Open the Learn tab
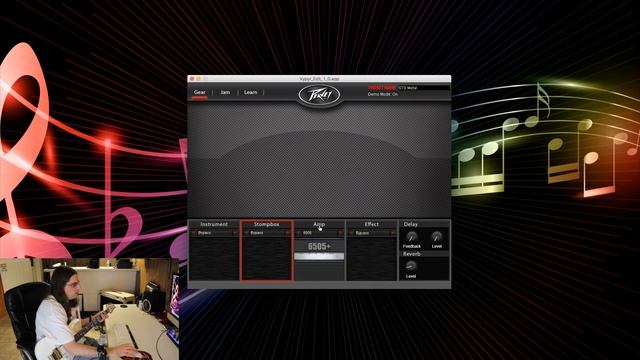 tap(251, 92)
